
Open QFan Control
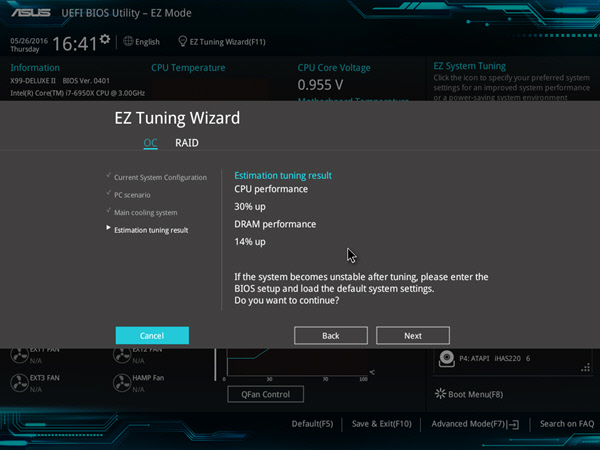(266, 394)
